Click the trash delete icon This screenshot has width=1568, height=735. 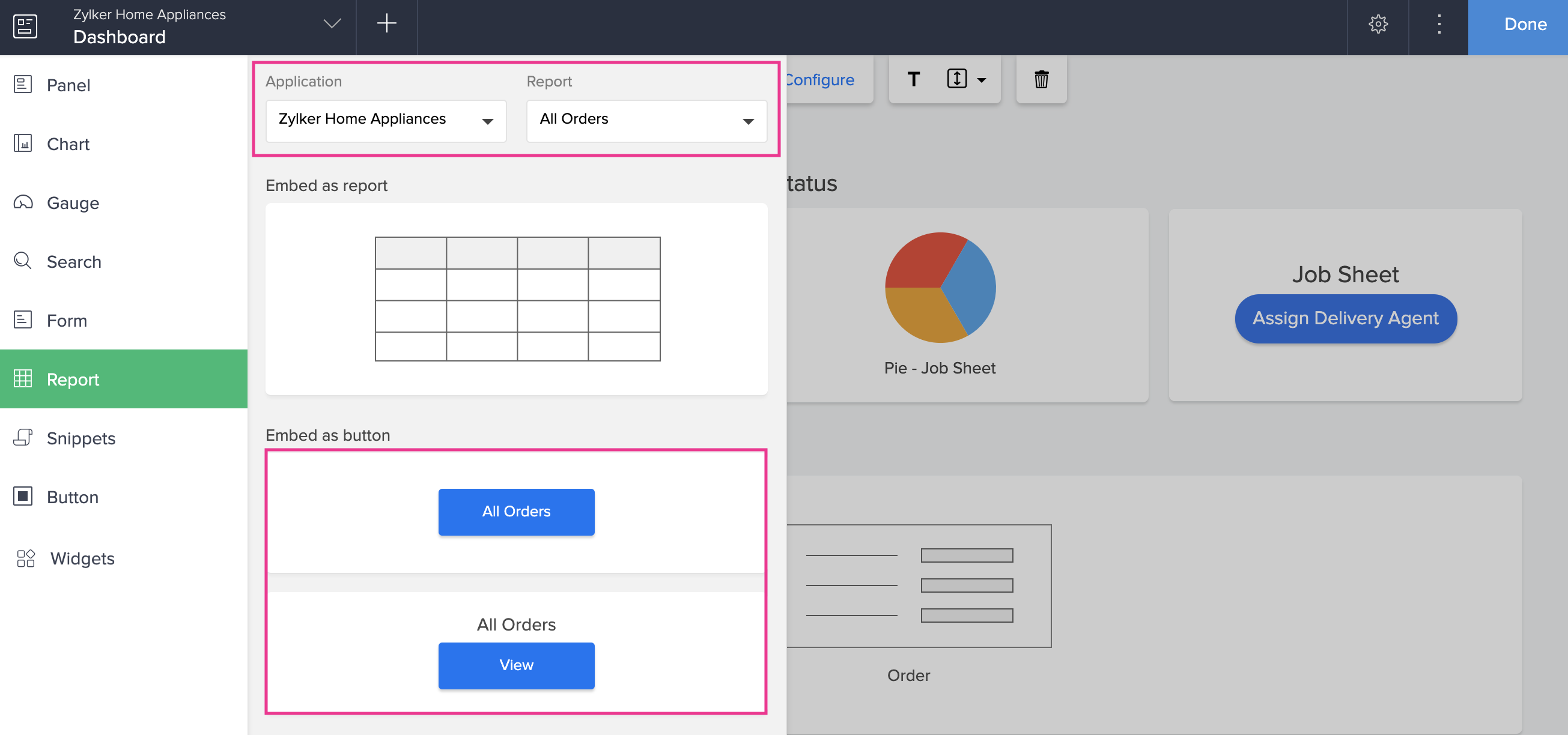tap(1041, 79)
